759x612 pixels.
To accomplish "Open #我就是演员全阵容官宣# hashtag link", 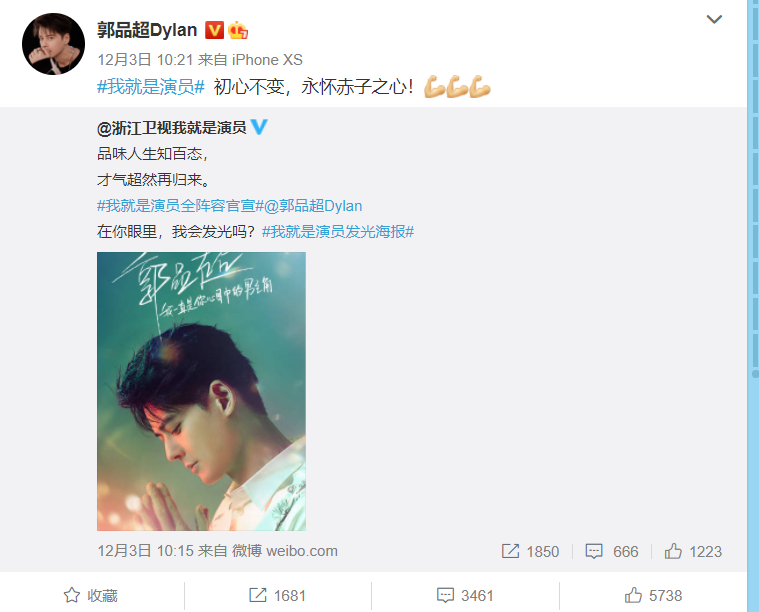I will click(x=180, y=206).
